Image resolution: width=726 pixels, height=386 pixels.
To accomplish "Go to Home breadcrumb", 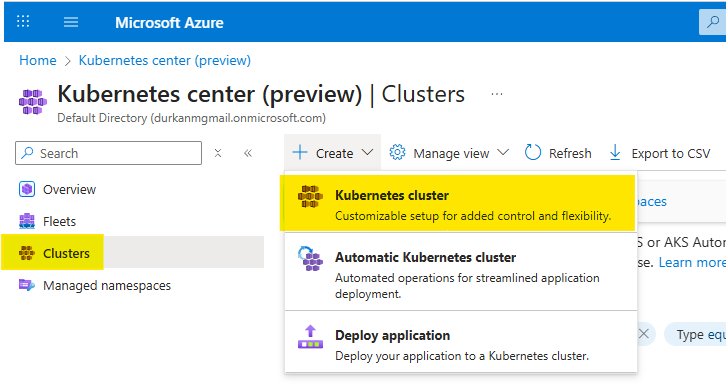I will tap(38, 60).
